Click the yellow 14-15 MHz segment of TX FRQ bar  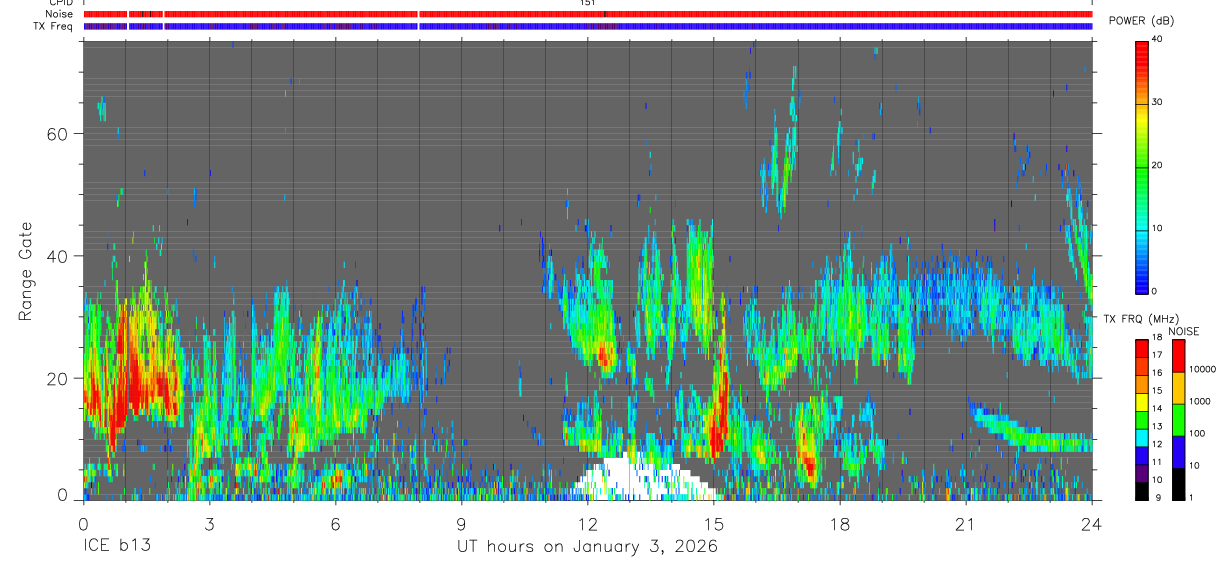coord(1141,400)
